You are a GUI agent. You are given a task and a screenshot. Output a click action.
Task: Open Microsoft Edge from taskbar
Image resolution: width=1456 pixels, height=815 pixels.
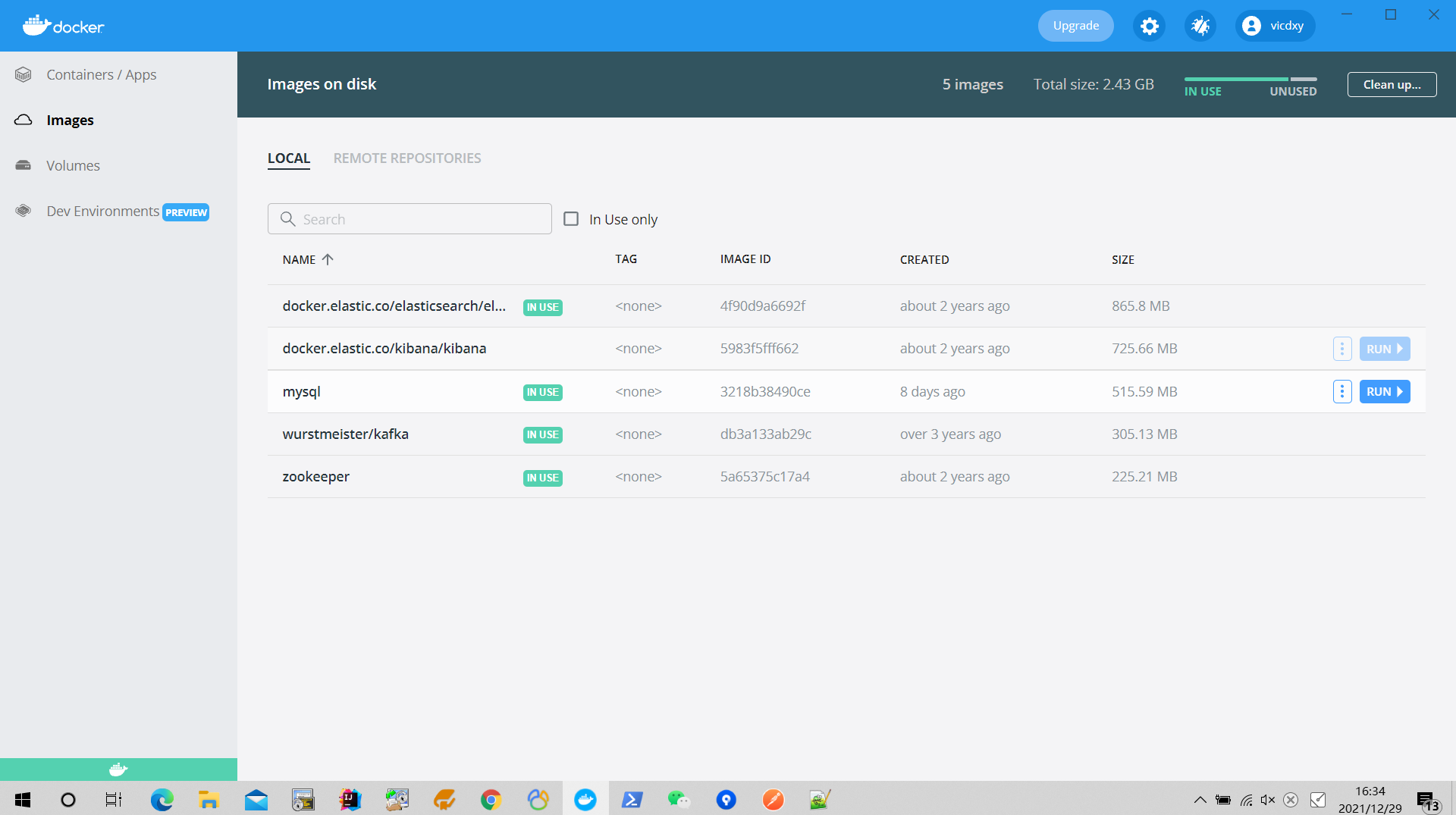[x=162, y=799]
